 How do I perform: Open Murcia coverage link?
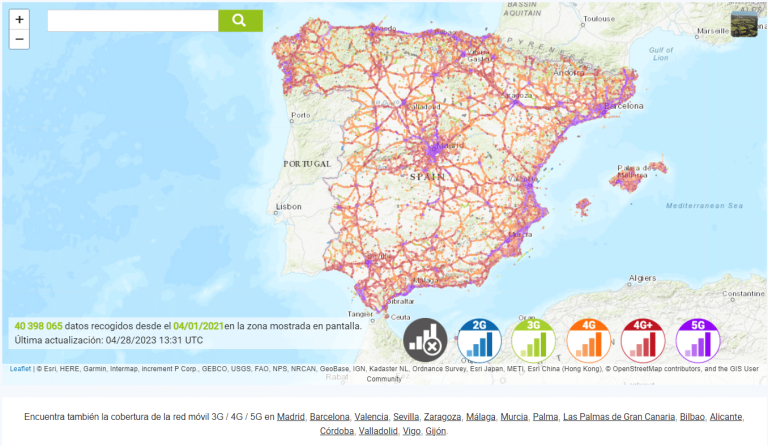(514, 417)
